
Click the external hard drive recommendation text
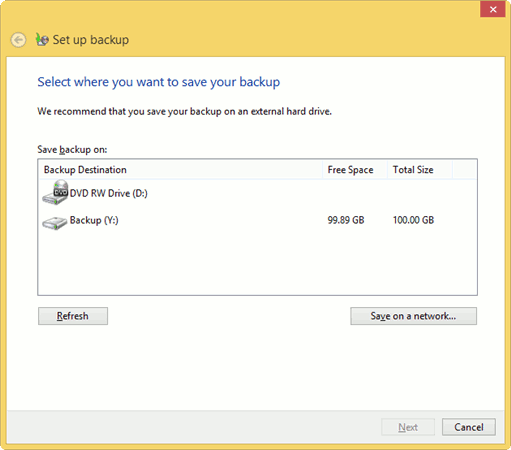184,111
